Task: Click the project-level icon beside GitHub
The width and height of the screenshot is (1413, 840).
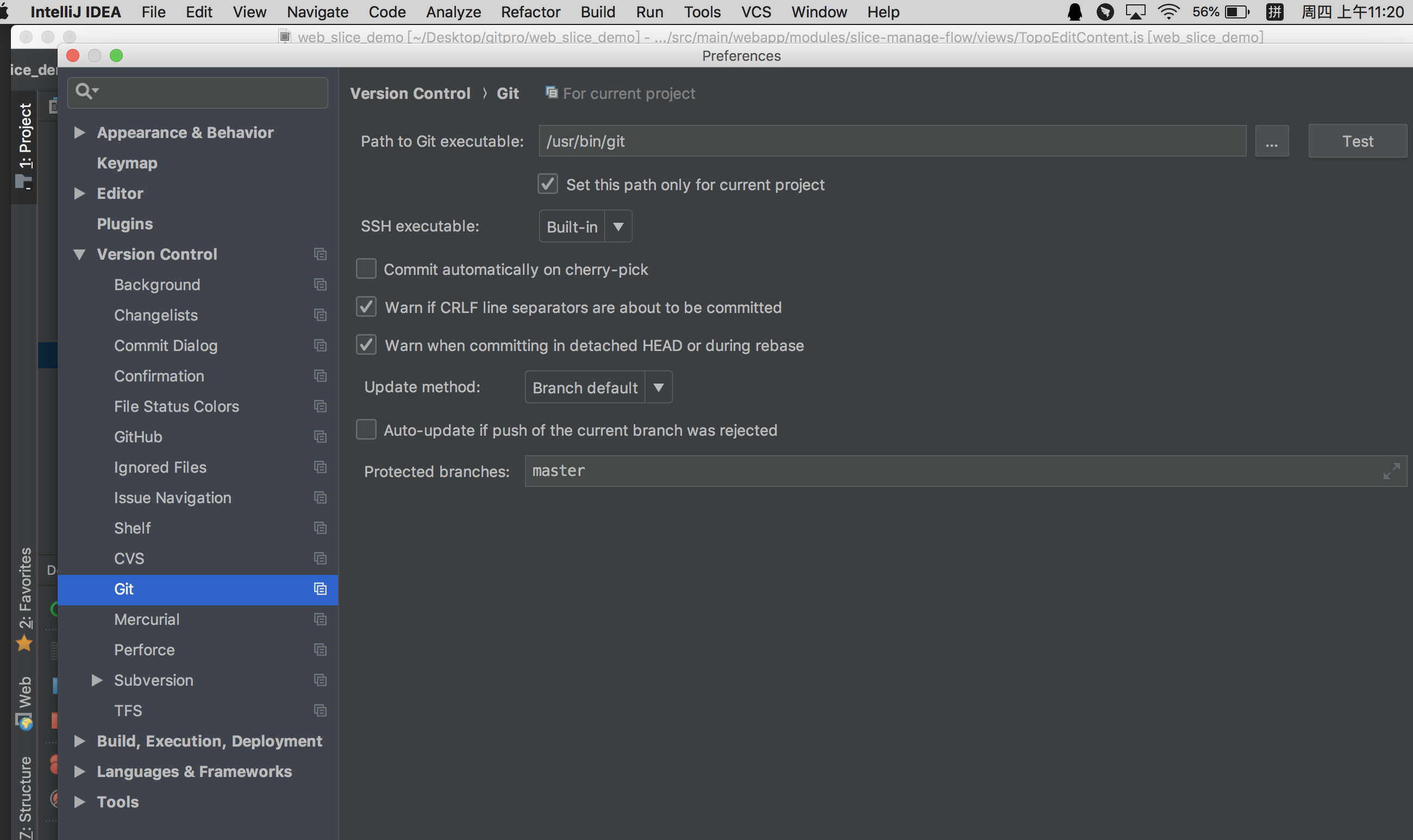Action: click(321, 437)
